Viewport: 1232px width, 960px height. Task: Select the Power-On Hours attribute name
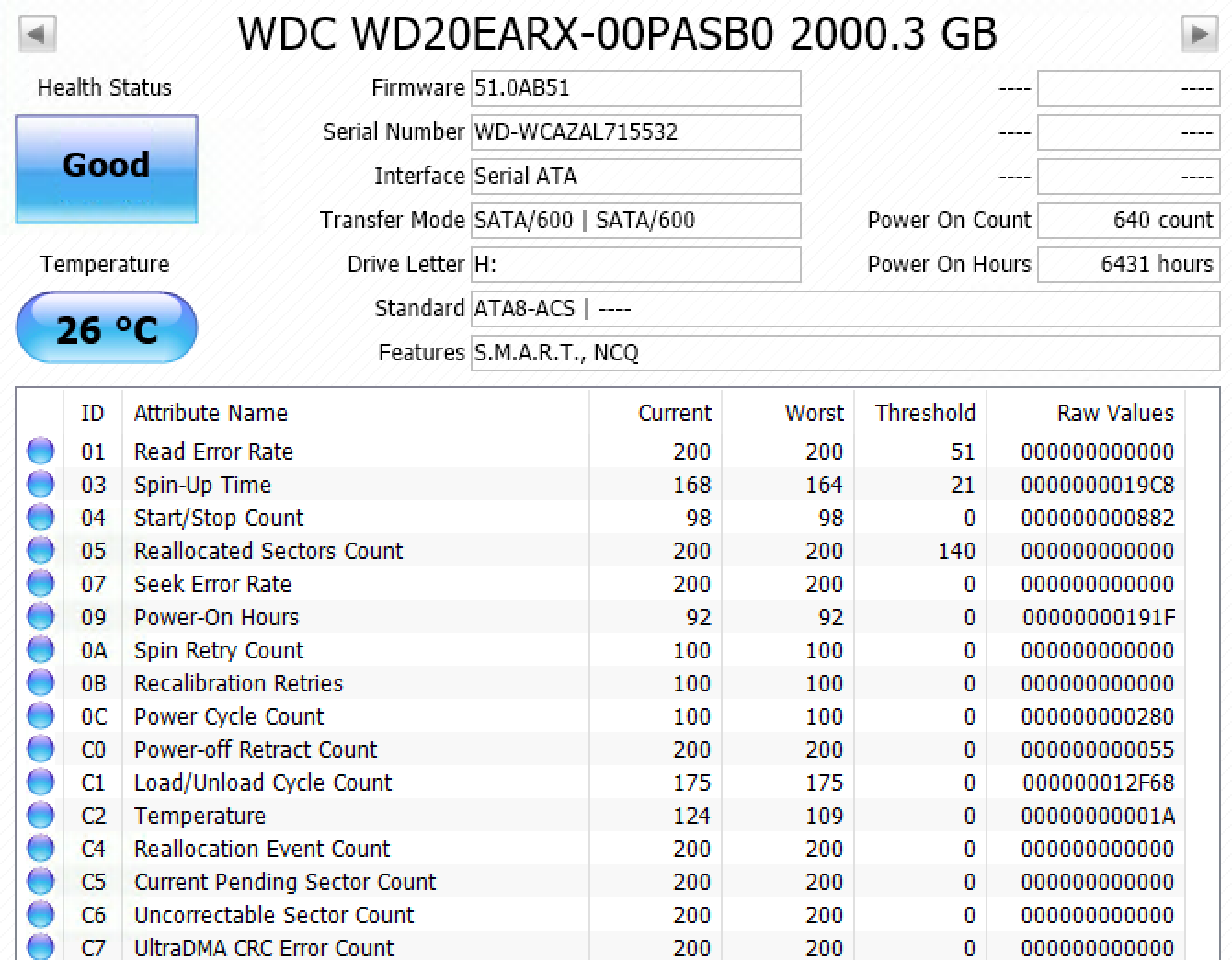[216, 617]
